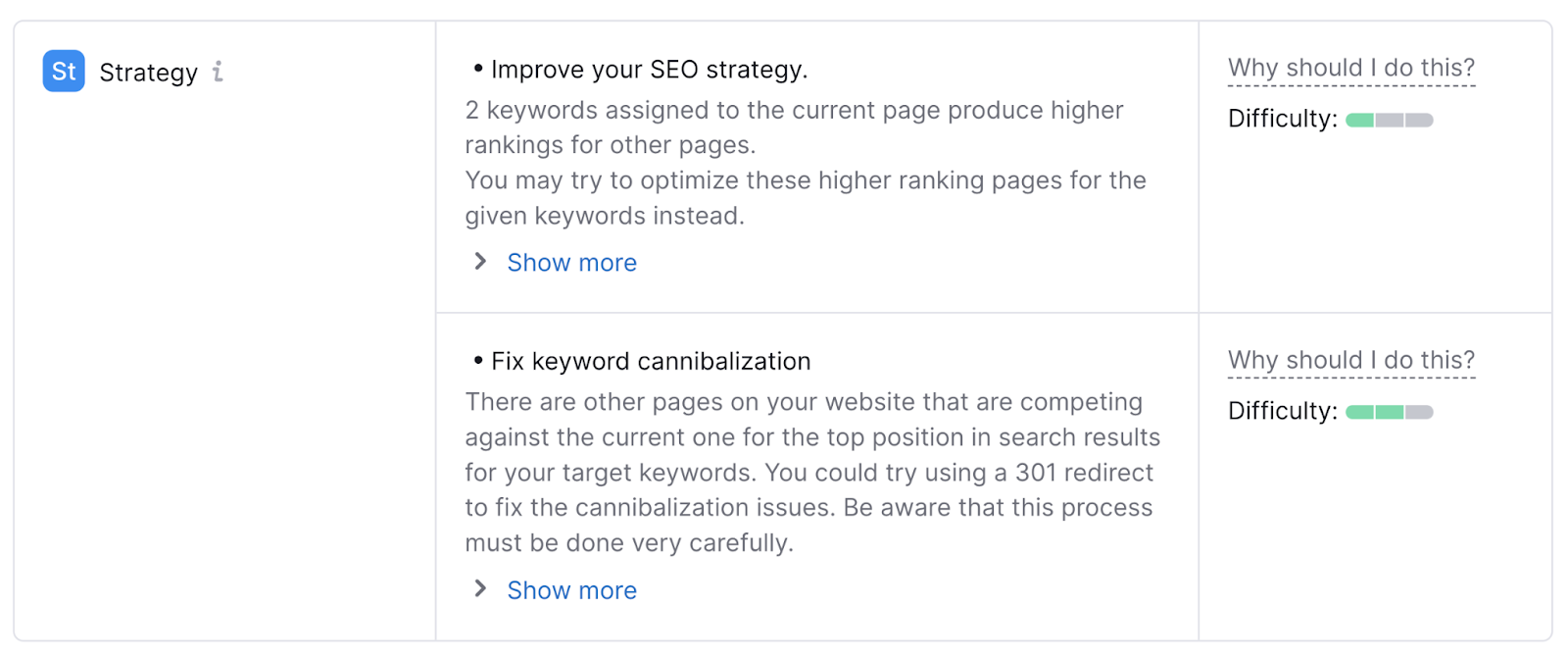This screenshot has height=658, width=1568.
Task: Open the info icon next to Strategy
Action: 218,72
